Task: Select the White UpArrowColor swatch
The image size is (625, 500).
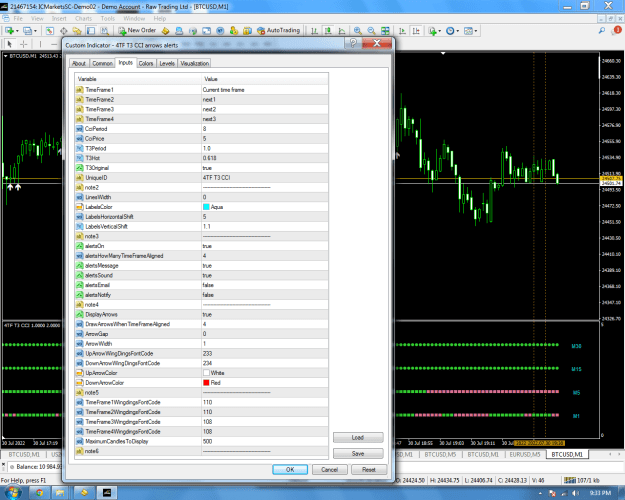Action: point(206,373)
